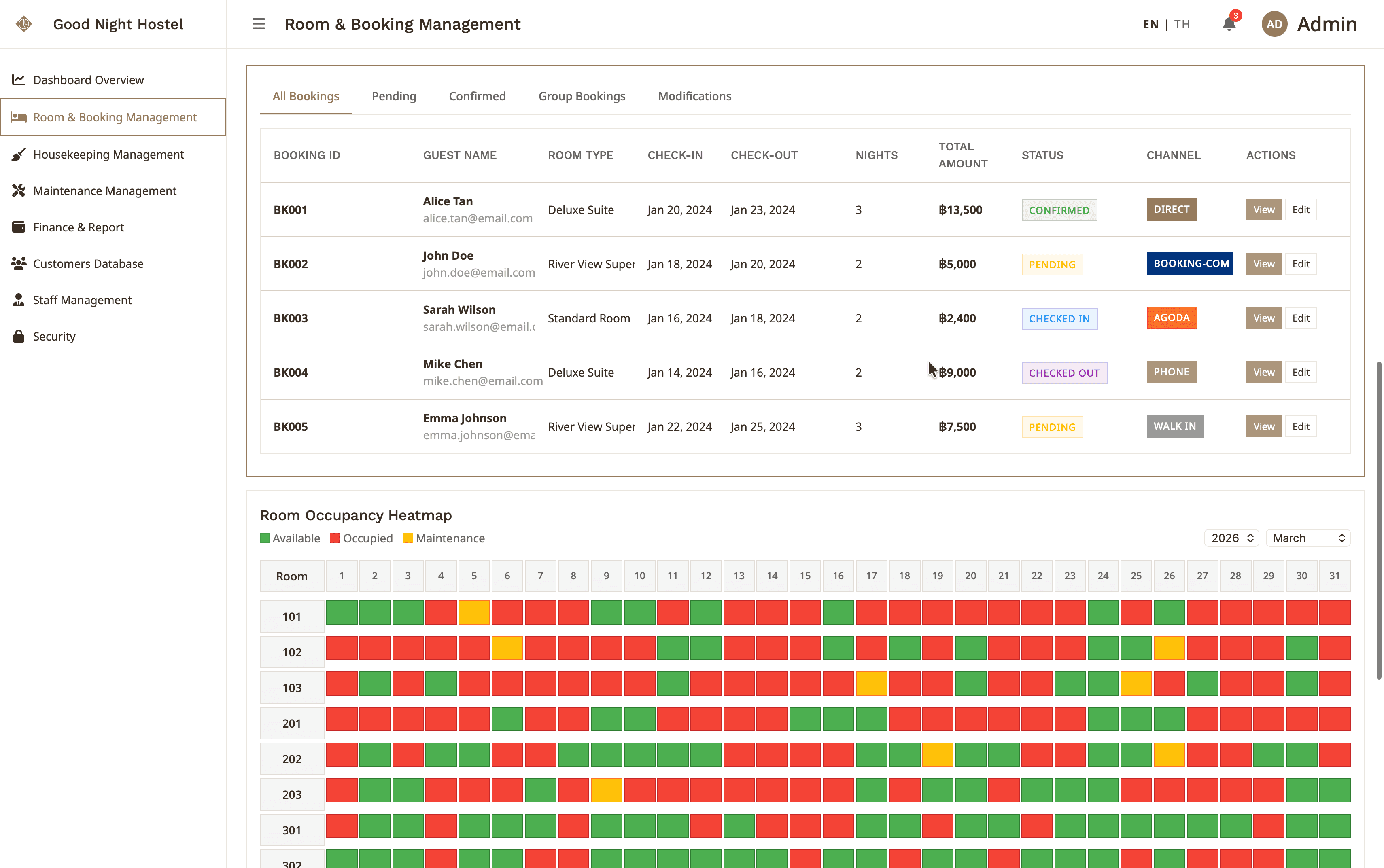This screenshot has height=868, width=1384.
Task: Open the notifications bell
Action: [1229, 24]
